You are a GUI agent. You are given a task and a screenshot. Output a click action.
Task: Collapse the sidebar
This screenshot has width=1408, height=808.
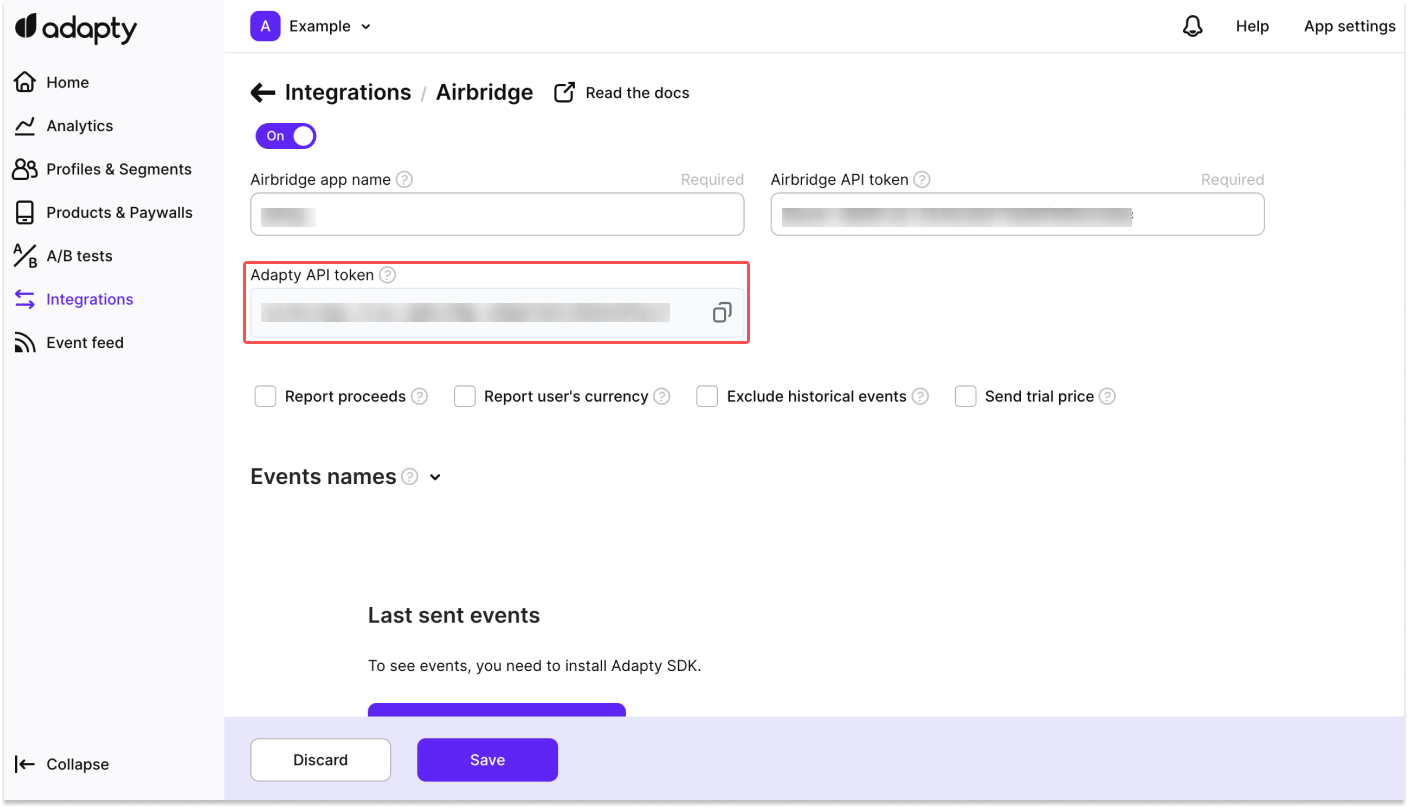click(x=62, y=764)
